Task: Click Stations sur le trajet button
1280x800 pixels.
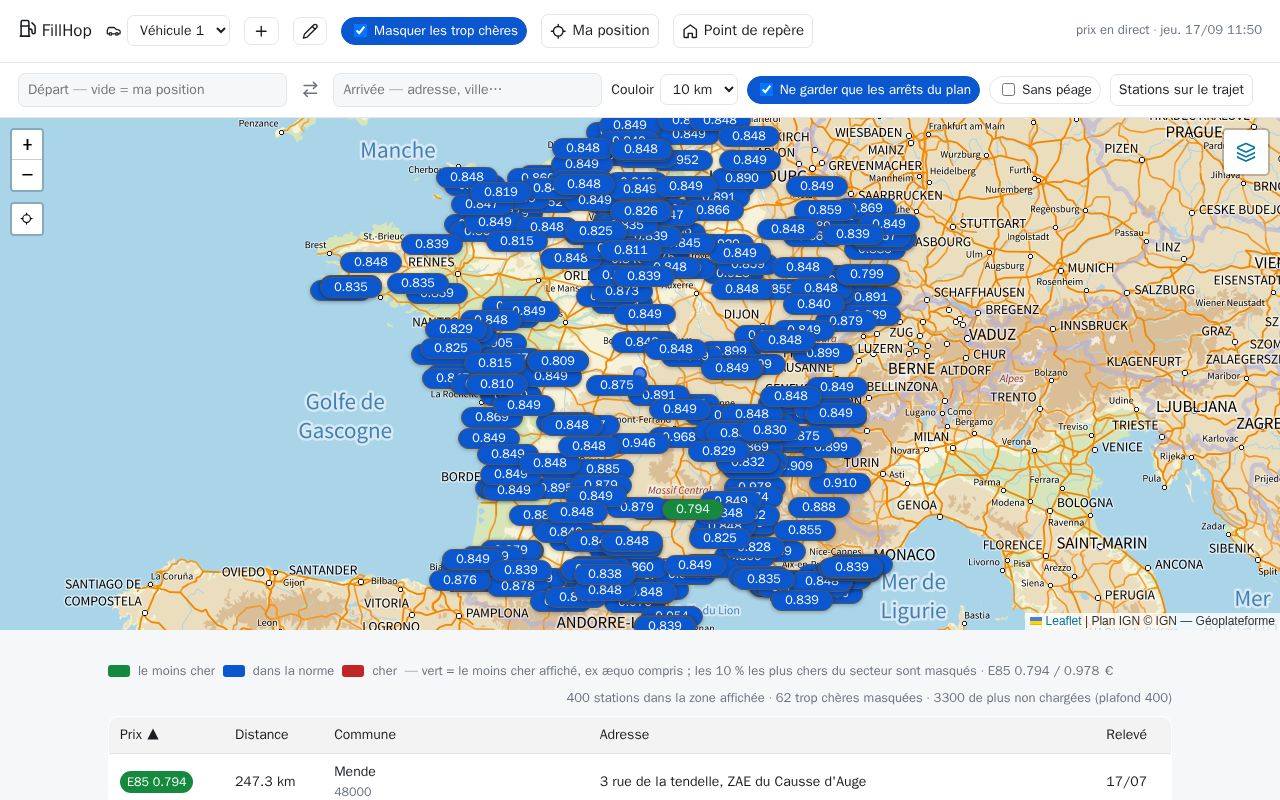Action: tap(1181, 90)
